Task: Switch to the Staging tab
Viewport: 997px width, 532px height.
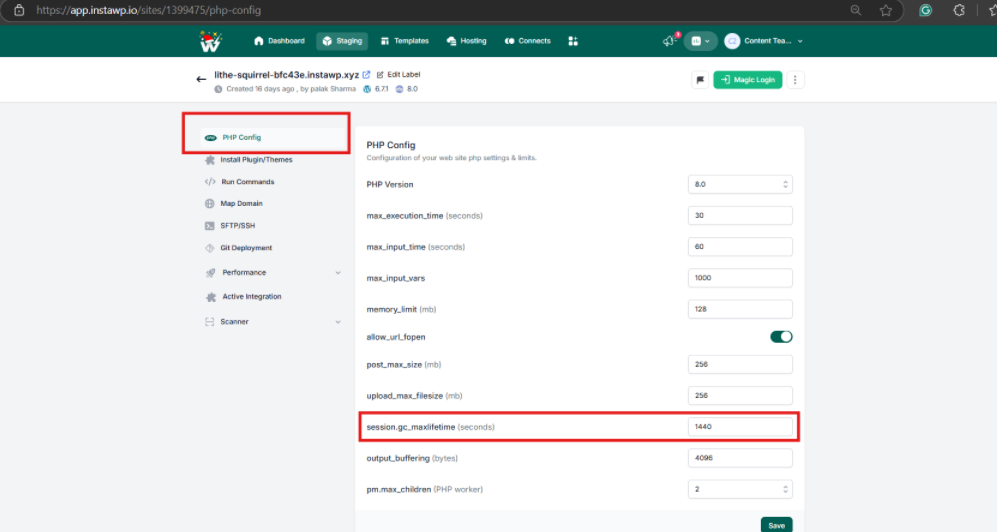Action: click(342, 41)
